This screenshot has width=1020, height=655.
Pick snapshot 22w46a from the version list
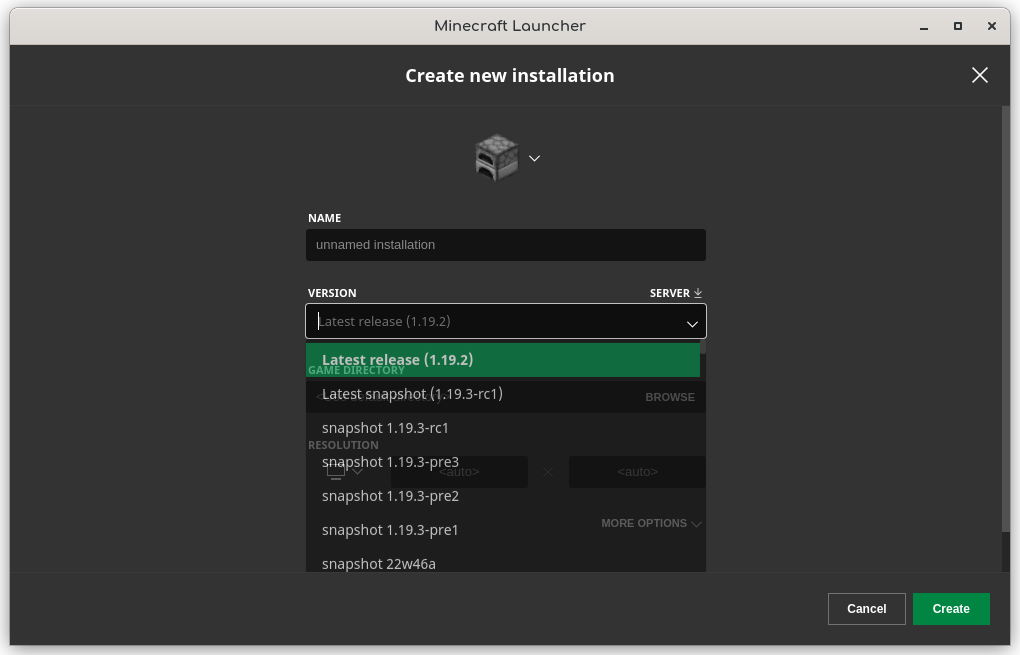tap(502, 563)
